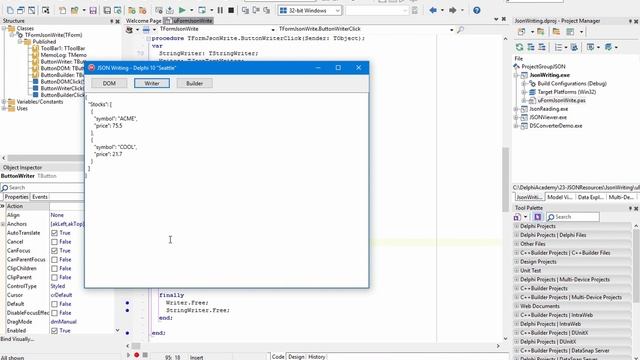The image size is (640, 360).
Task: Click the Stop (program reset) icon
Action: 231,10
